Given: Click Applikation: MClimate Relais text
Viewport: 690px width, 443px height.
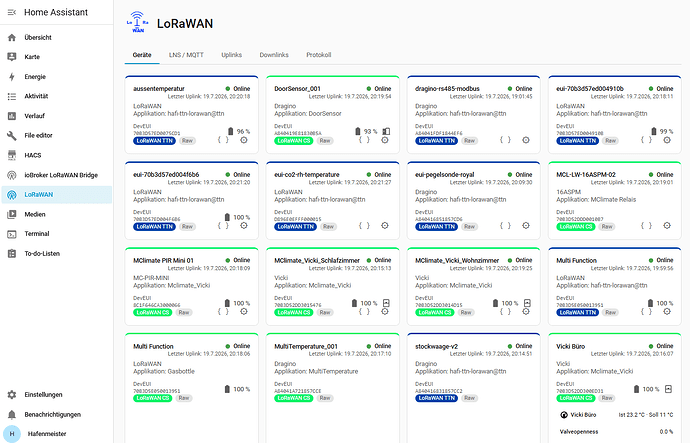Looking at the screenshot, I should [596, 199].
